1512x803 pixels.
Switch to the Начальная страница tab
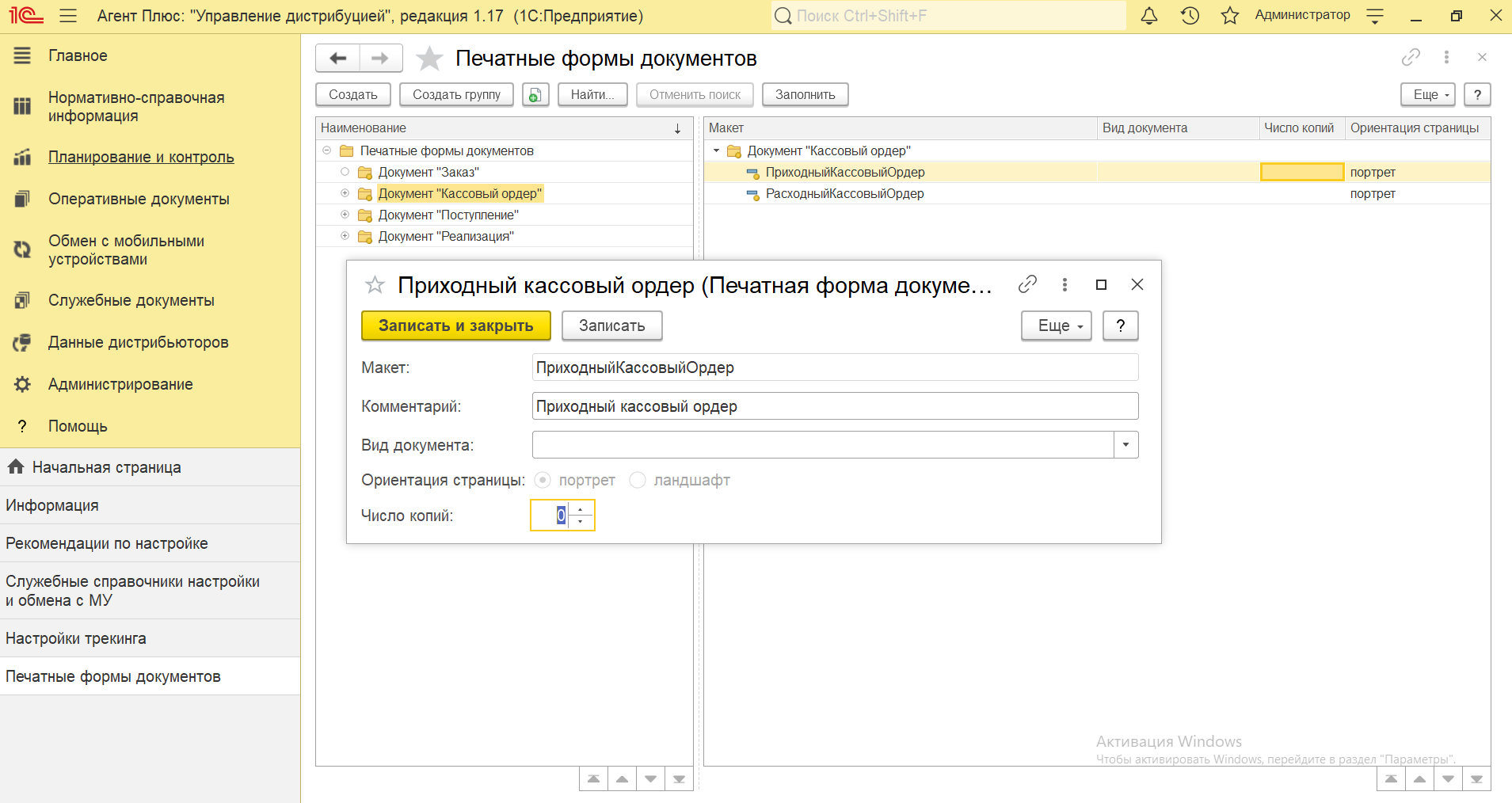(x=106, y=467)
